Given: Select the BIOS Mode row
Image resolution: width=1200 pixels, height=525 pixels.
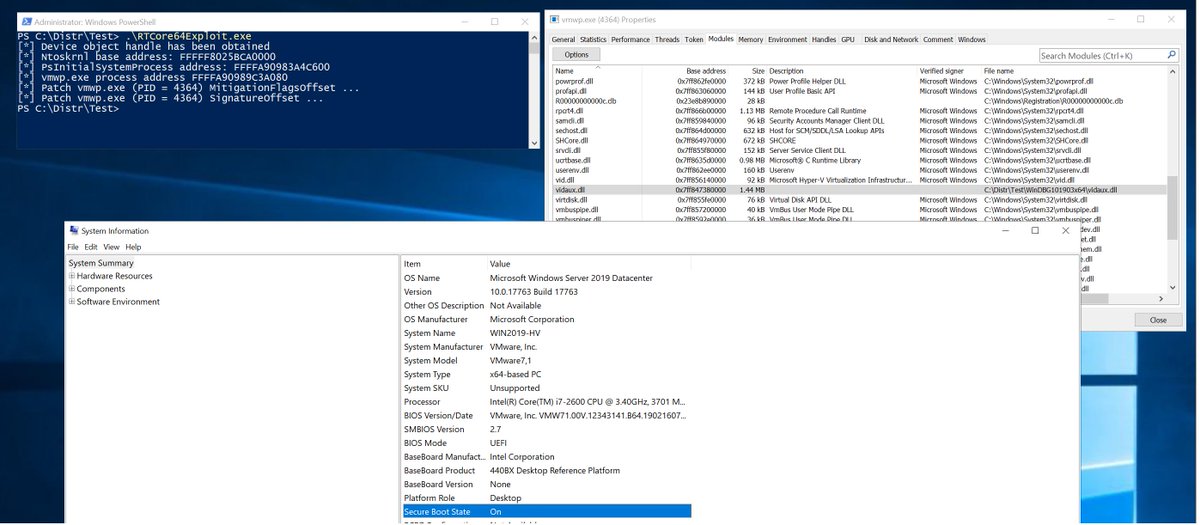Looking at the screenshot, I should (x=545, y=442).
